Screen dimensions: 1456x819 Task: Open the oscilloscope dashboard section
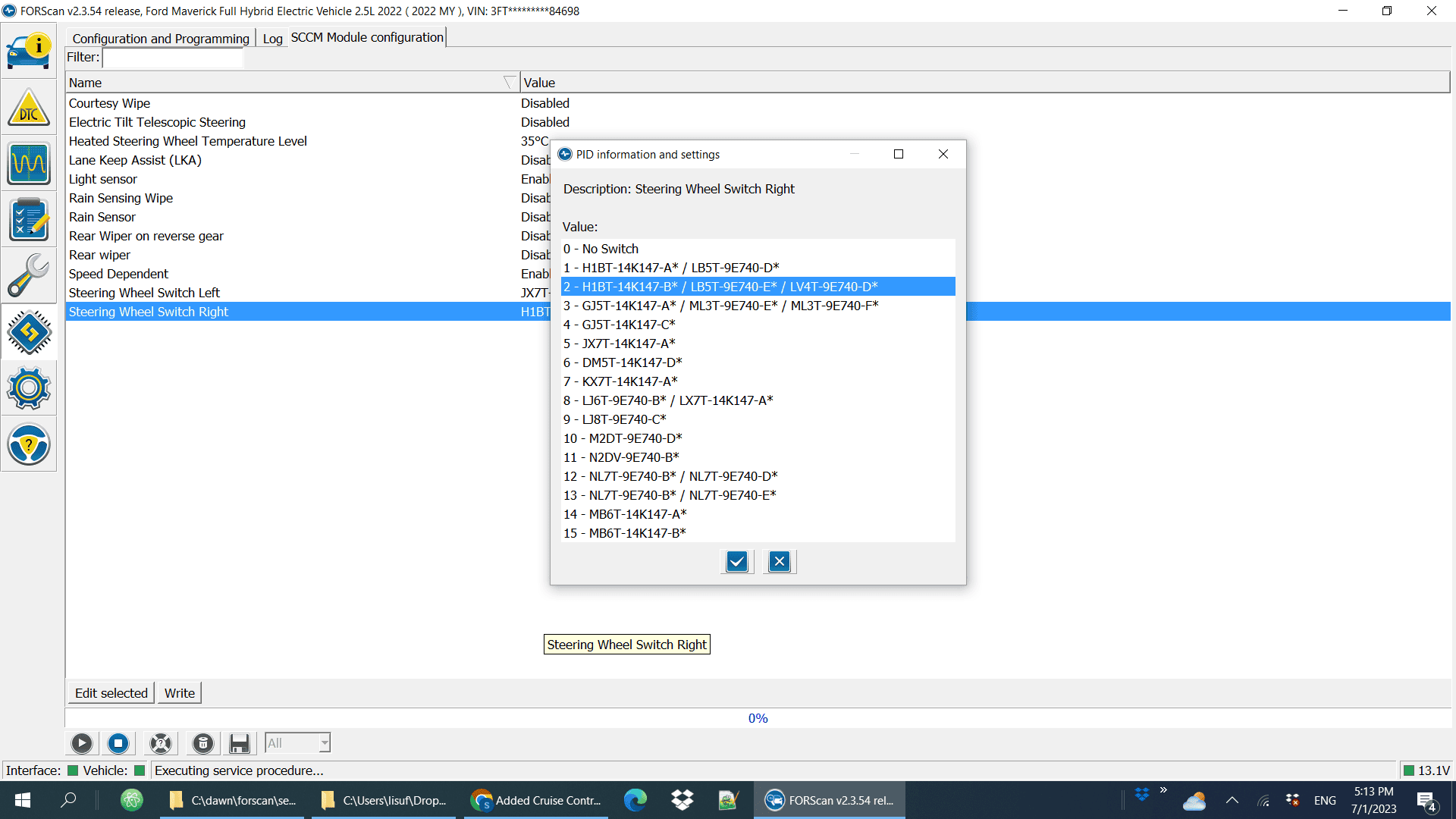[x=29, y=164]
